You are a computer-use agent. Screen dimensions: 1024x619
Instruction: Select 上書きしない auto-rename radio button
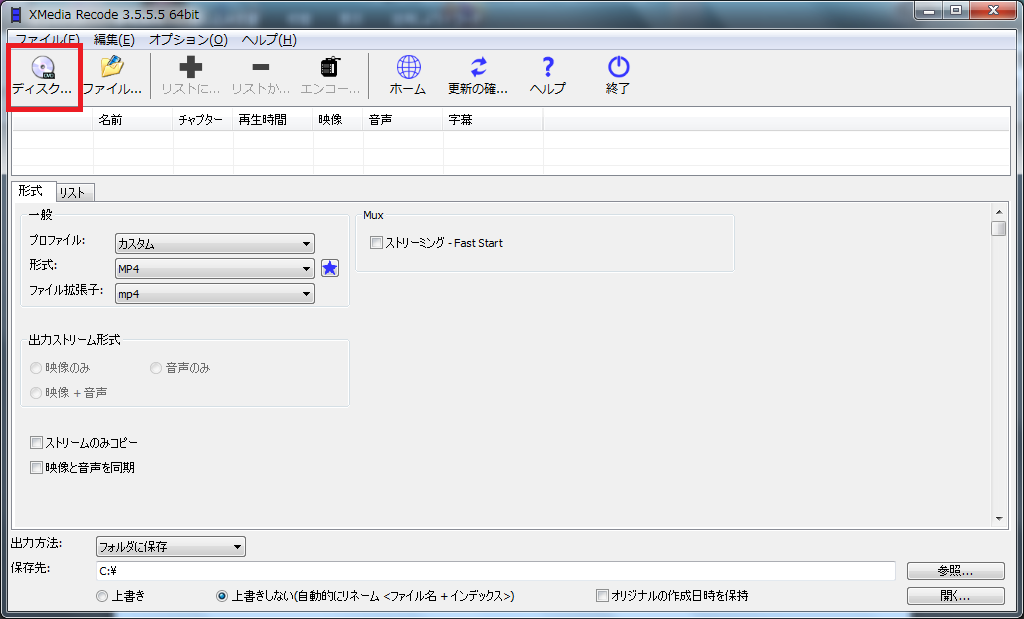click(222, 595)
